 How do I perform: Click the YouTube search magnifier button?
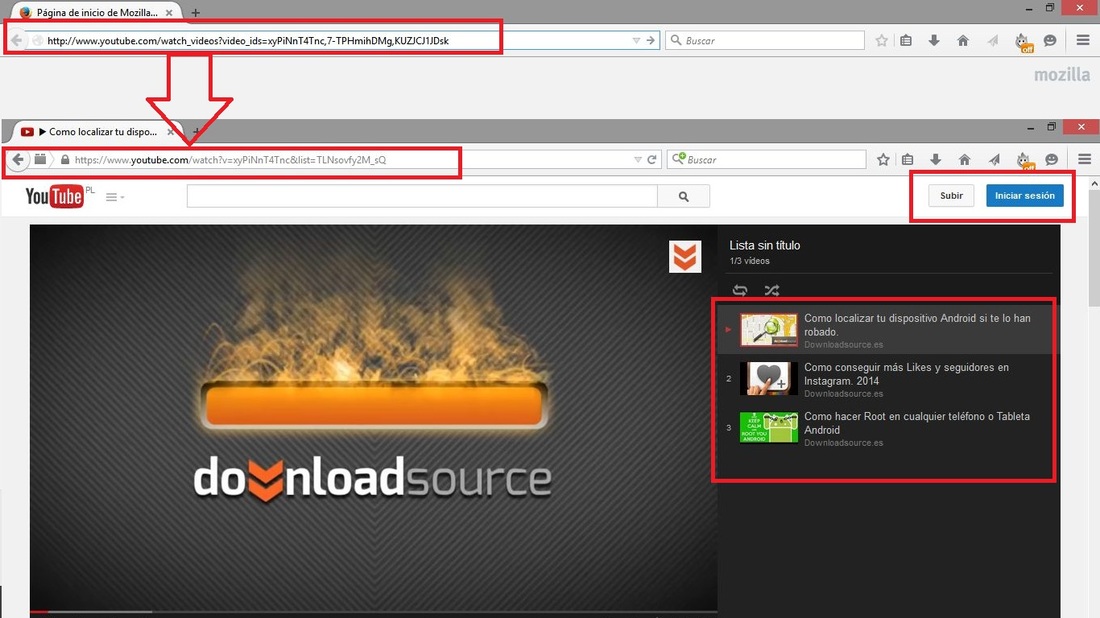tap(683, 196)
